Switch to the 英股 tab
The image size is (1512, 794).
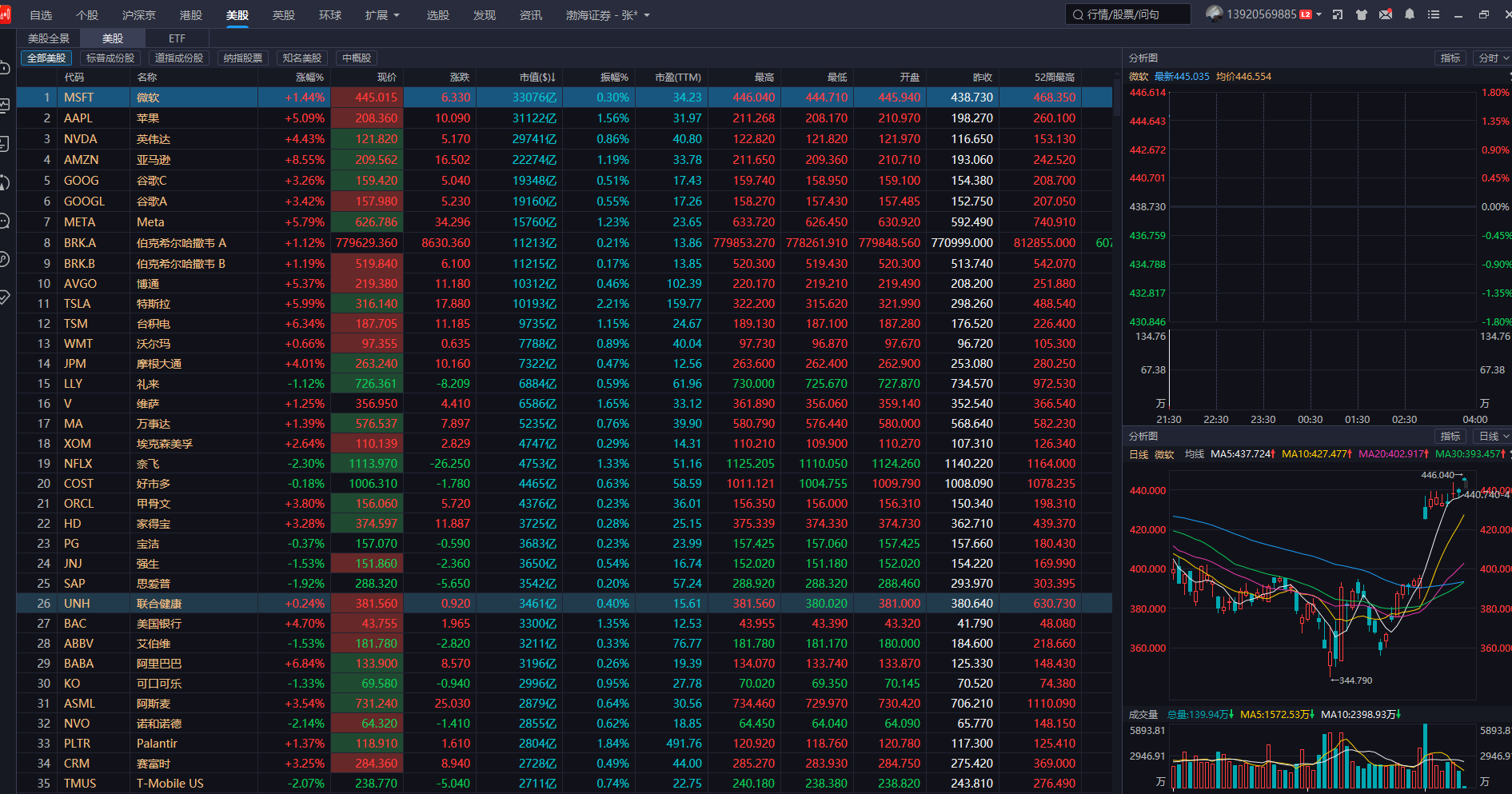(284, 15)
